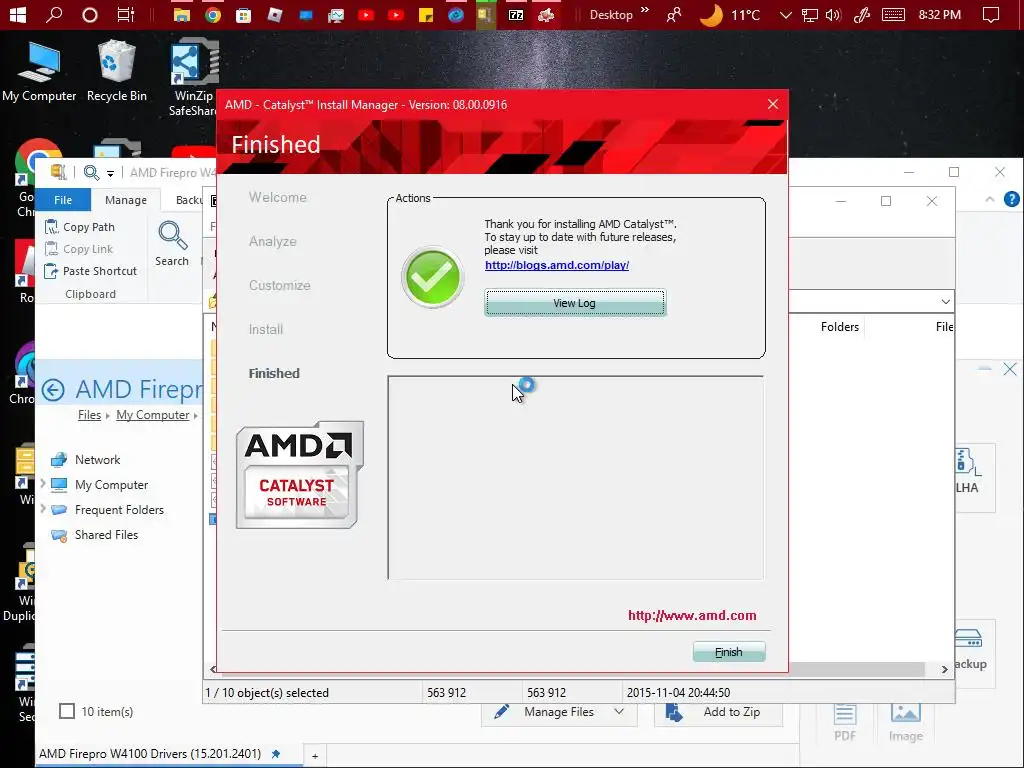Expand the Desktop toolbar chevron on taskbar
The image size is (1024, 768).
(645, 10)
